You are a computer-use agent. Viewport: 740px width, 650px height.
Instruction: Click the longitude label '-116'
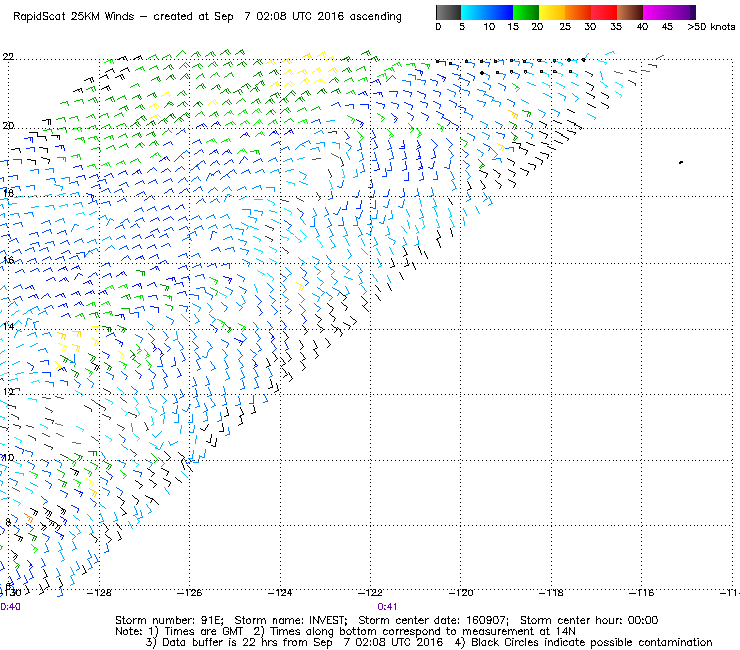(x=641, y=592)
